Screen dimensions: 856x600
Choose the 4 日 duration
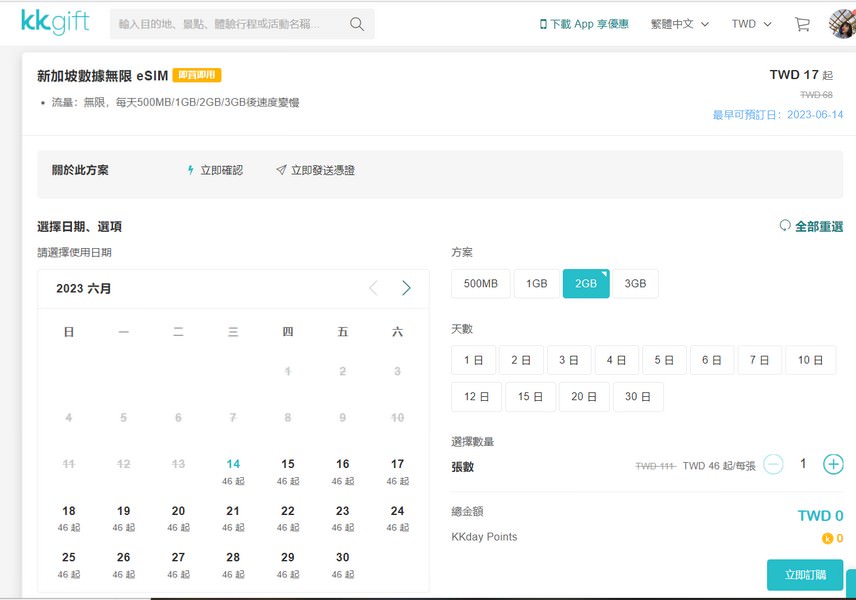pyautogui.click(x=616, y=360)
